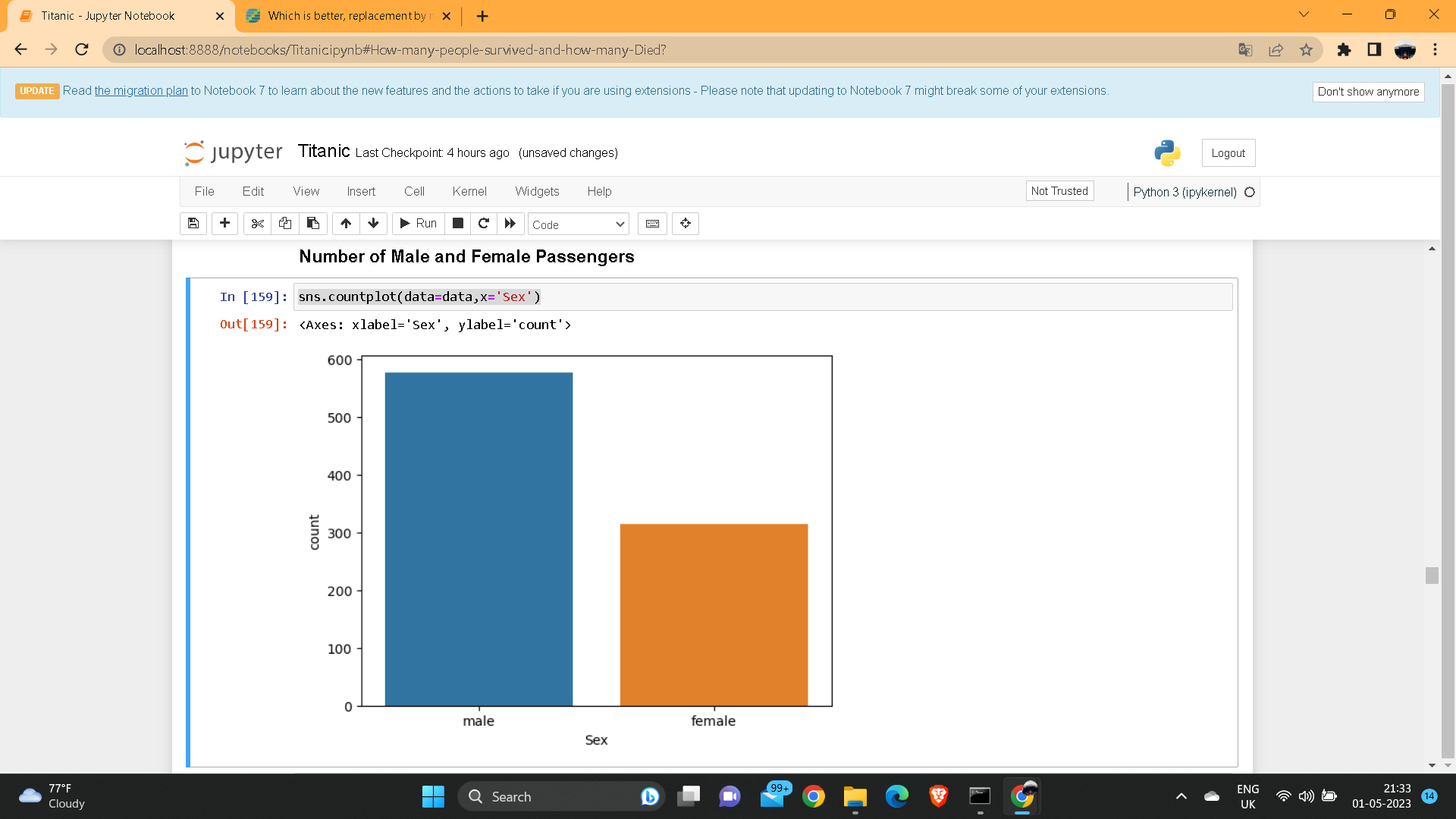Viewport: 1456px width, 819px height.
Task: Dismiss update banner via Don't show anymore
Action: pyautogui.click(x=1368, y=92)
